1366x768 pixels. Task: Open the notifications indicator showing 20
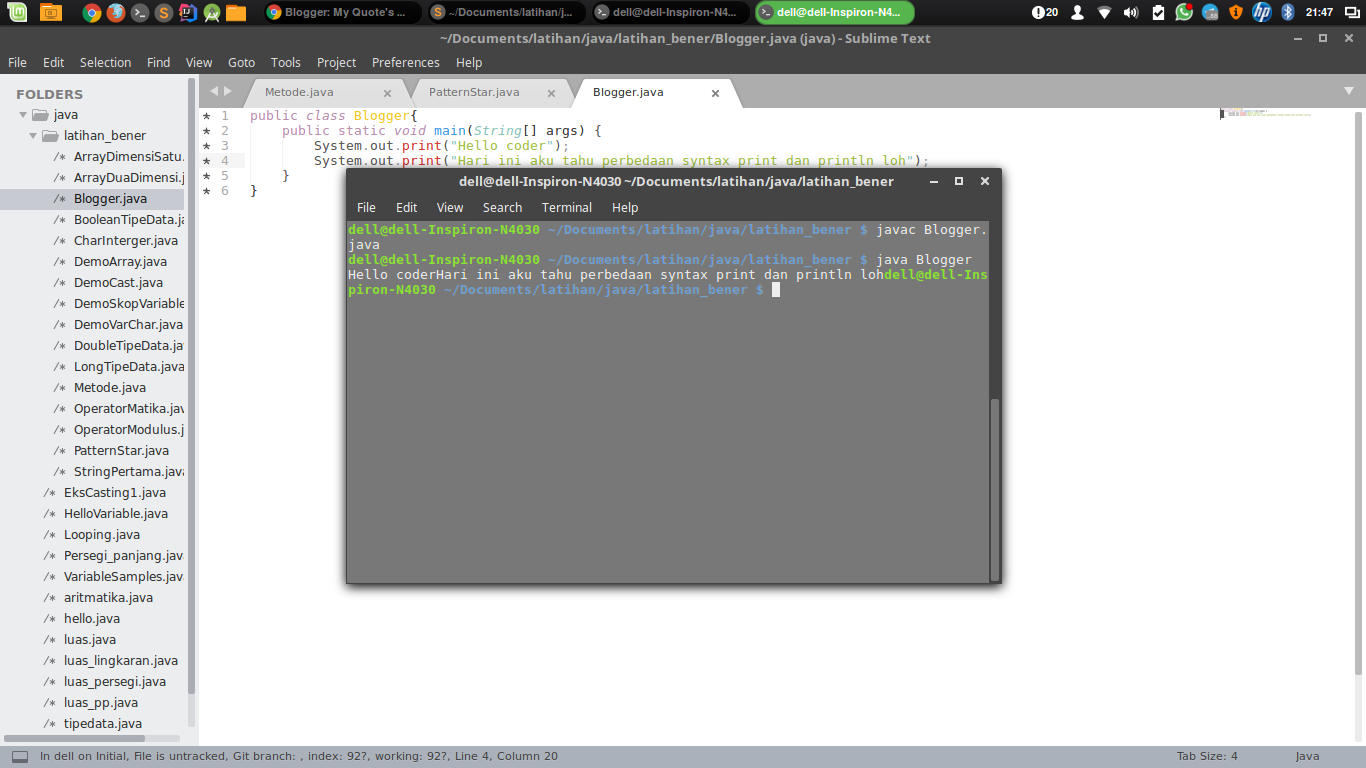tap(1045, 12)
